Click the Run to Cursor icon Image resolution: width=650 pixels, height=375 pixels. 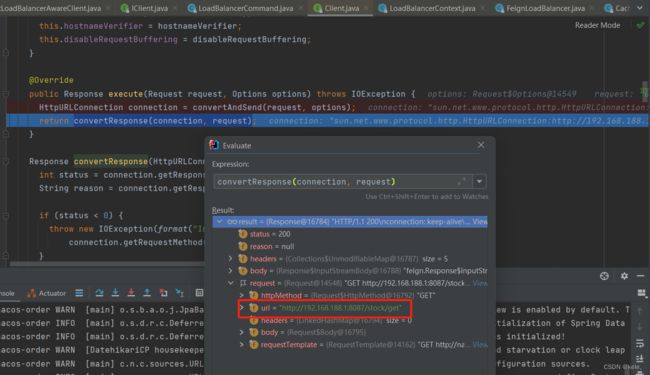point(179,293)
